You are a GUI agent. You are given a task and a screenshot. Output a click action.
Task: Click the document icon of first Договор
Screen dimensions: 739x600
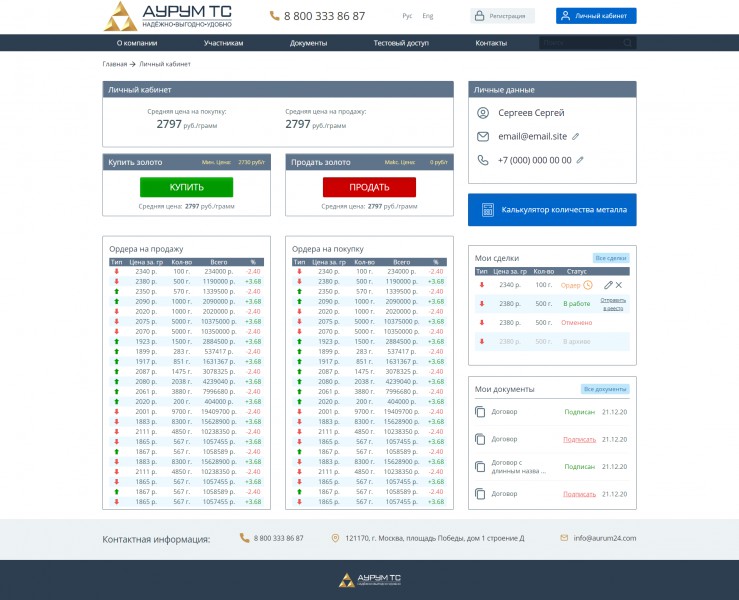click(x=480, y=412)
